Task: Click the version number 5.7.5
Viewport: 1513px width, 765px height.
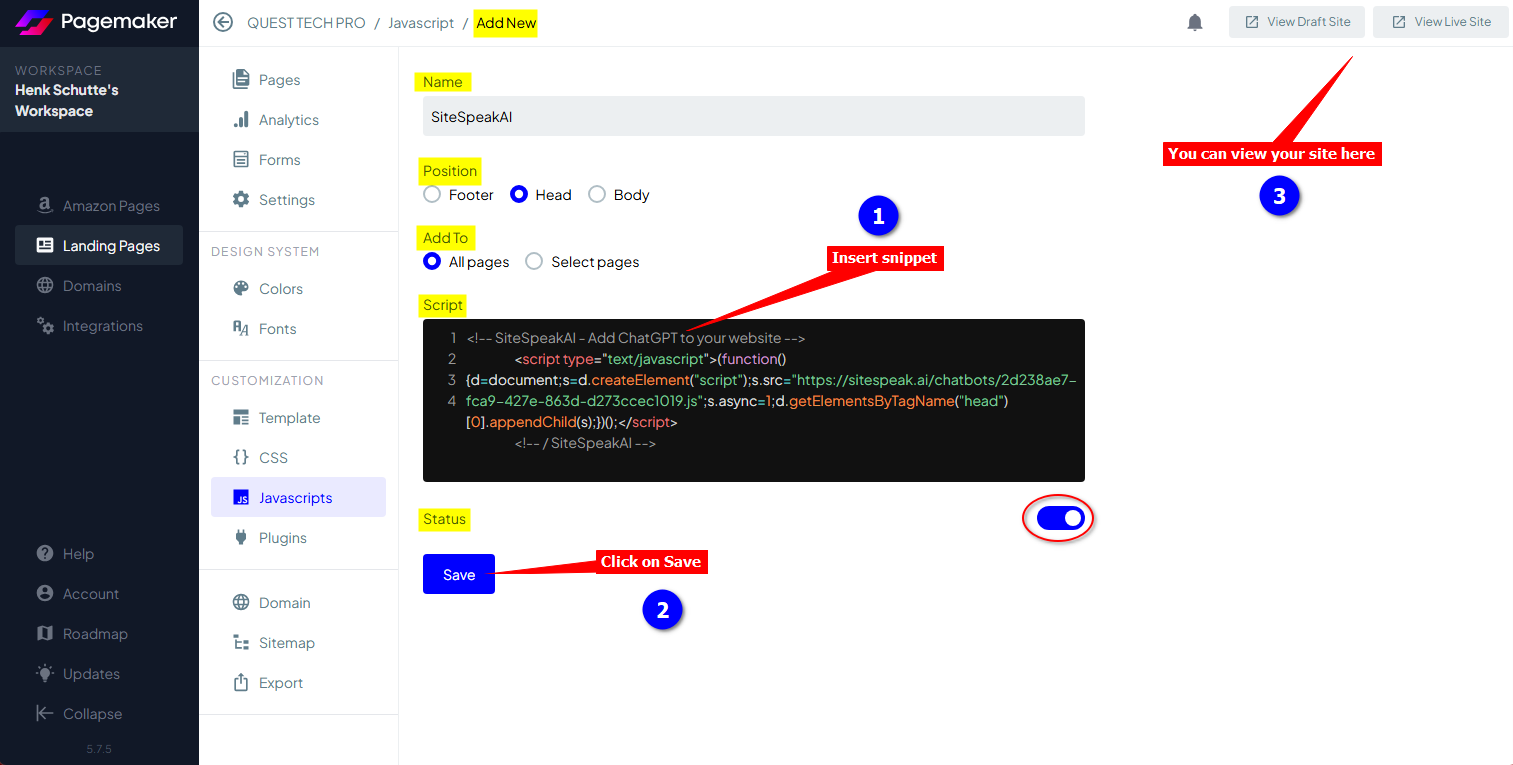Action: [x=99, y=749]
